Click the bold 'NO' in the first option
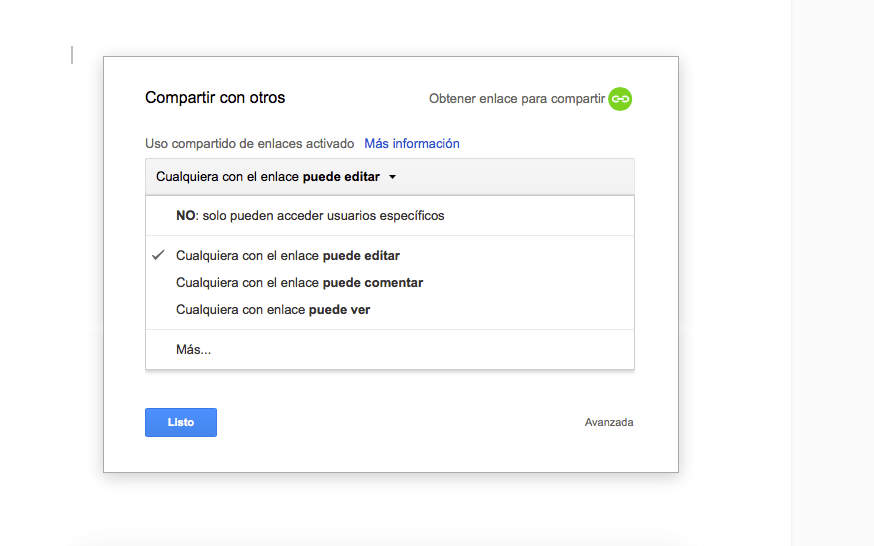 click(185, 215)
